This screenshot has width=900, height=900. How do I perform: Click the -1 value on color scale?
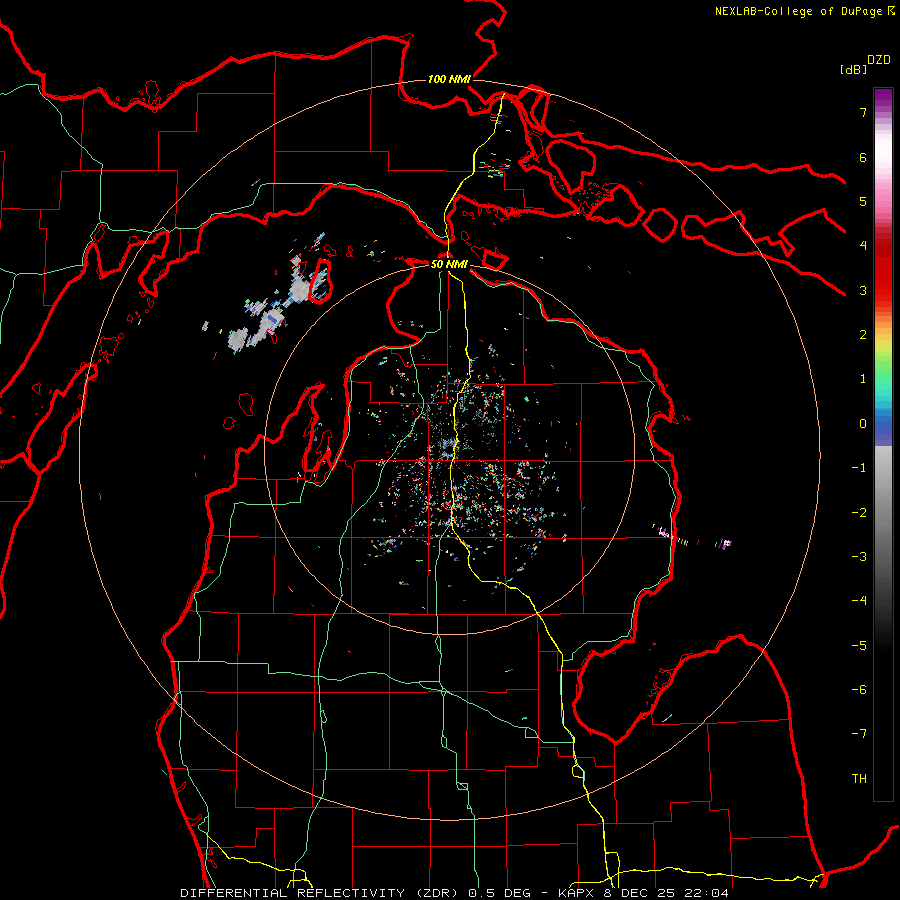(x=859, y=468)
